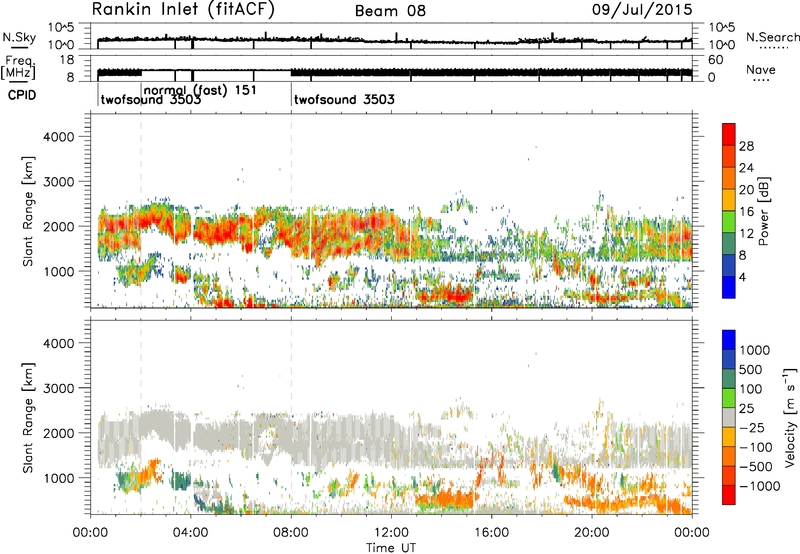
Task: Click the '16:00' time tick label
Action: (x=491, y=533)
